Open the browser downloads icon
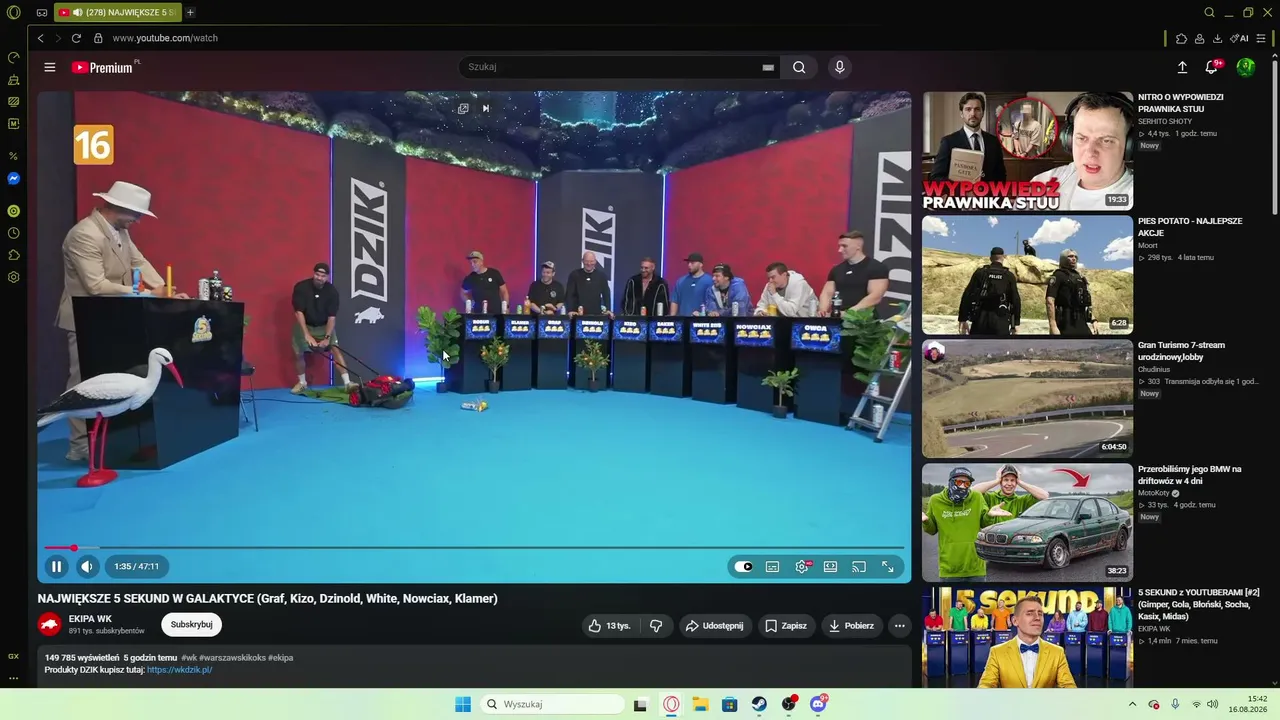The image size is (1280, 720). pos(1217,38)
